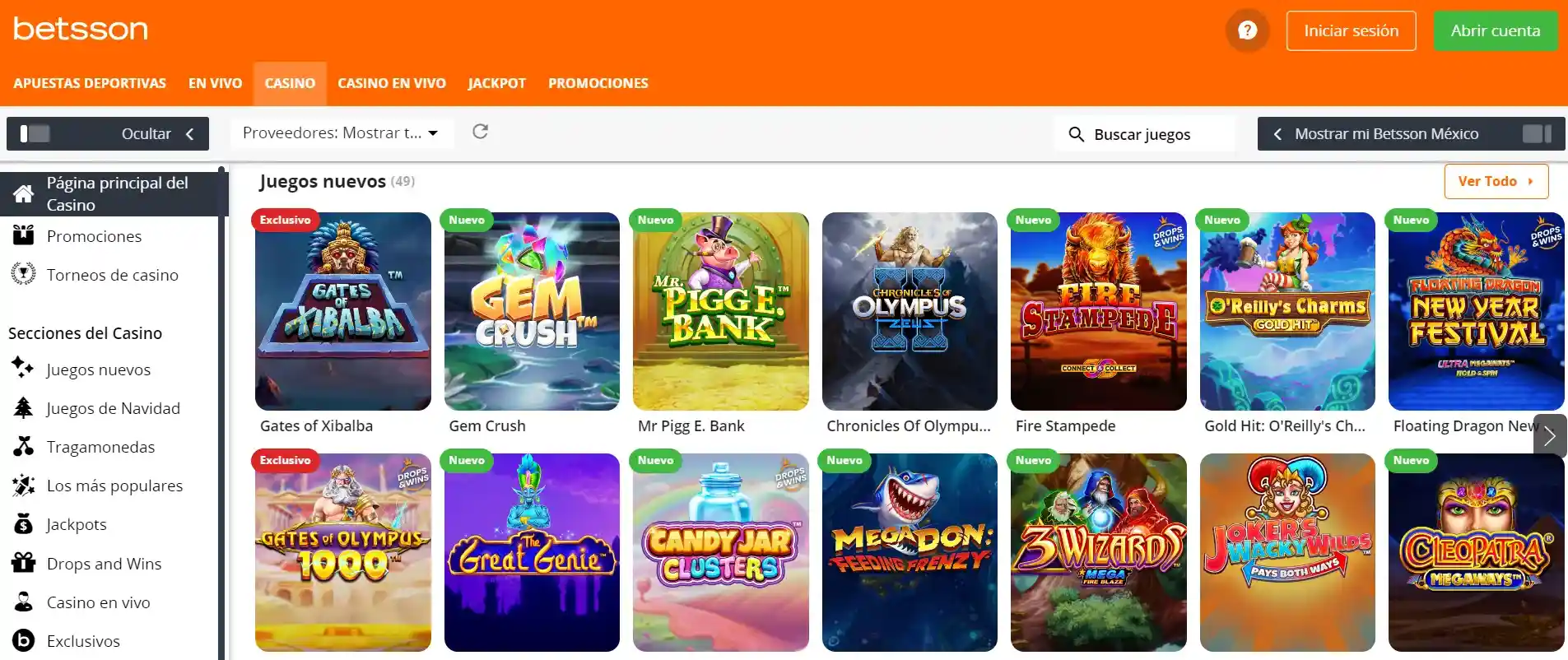Open the help question mark icon
This screenshot has height=660, width=1568.
[x=1248, y=30]
